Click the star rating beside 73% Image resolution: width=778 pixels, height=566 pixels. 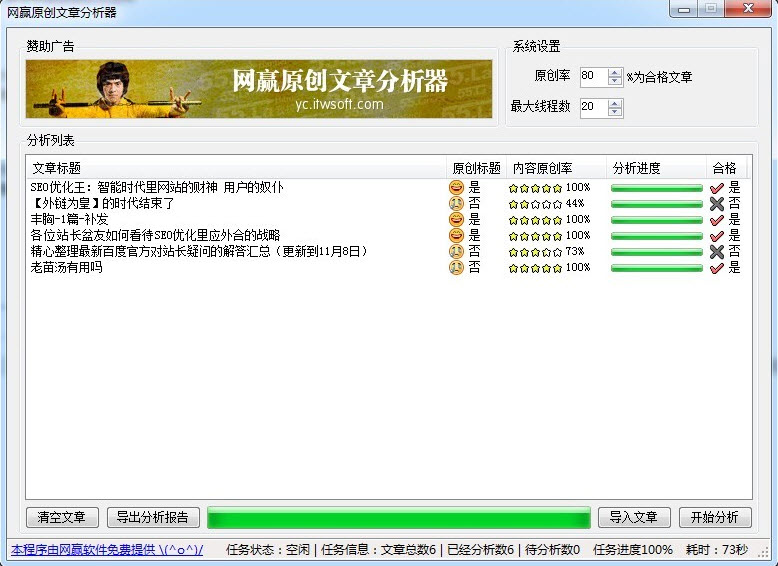click(535, 252)
